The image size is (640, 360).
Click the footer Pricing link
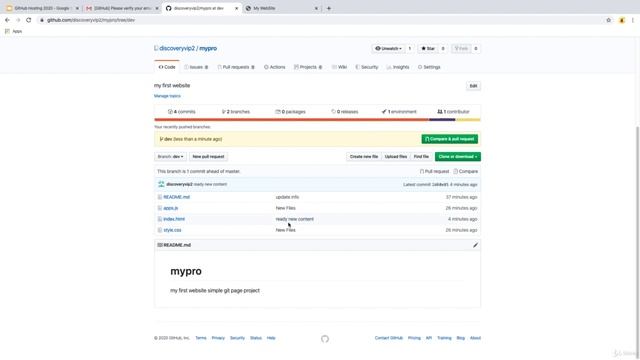tap(414, 338)
